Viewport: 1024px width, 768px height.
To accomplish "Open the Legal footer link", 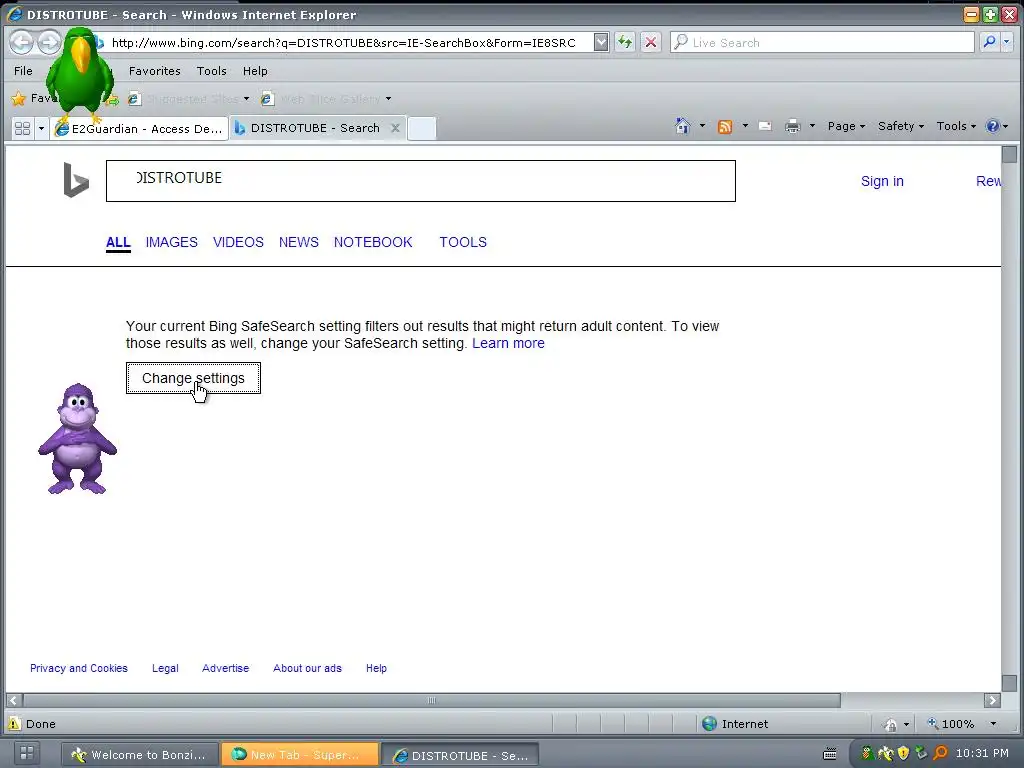I will click(165, 668).
